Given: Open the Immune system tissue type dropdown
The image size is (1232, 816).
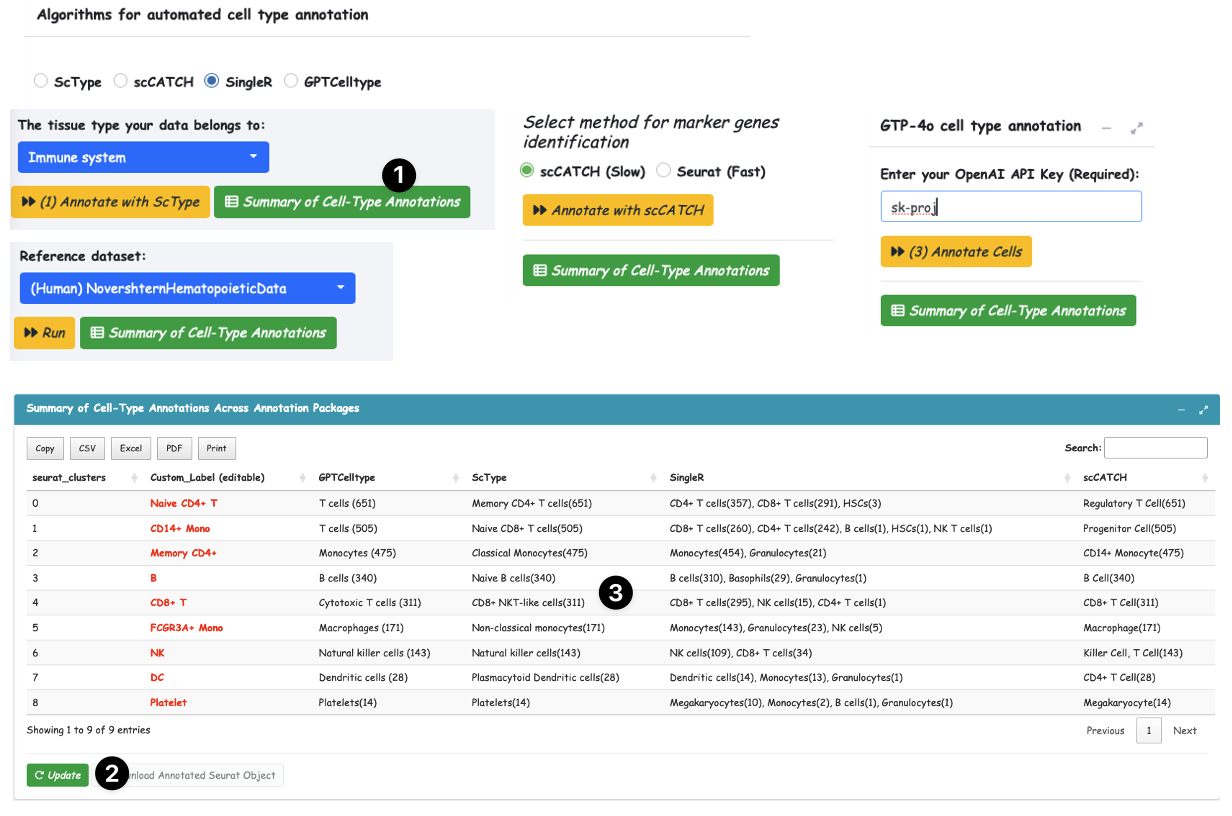Looking at the screenshot, I should point(143,157).
